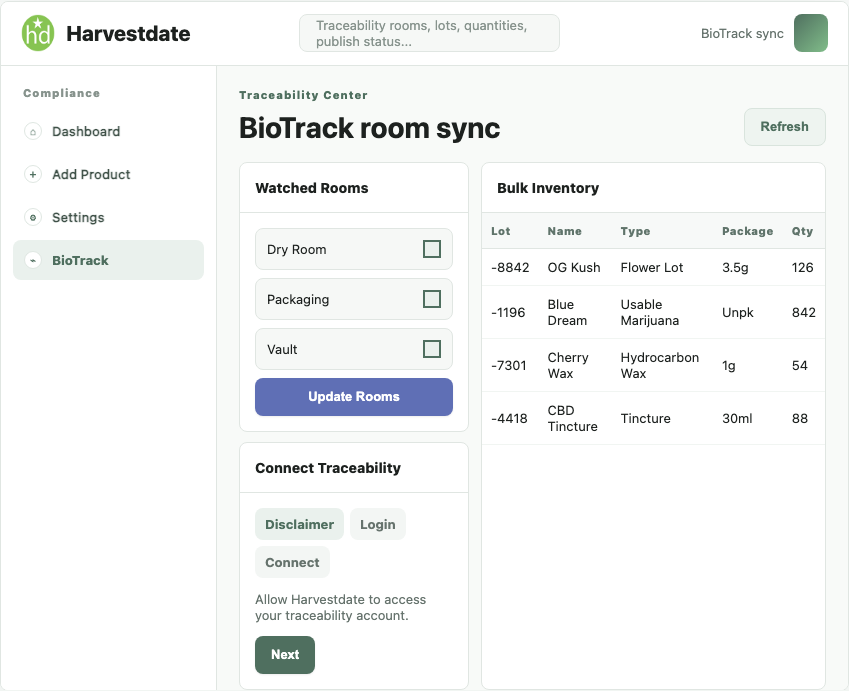Click the Harvestdate brand title
The width and height of the screenshot is (849, 691).
coord(128,34)
